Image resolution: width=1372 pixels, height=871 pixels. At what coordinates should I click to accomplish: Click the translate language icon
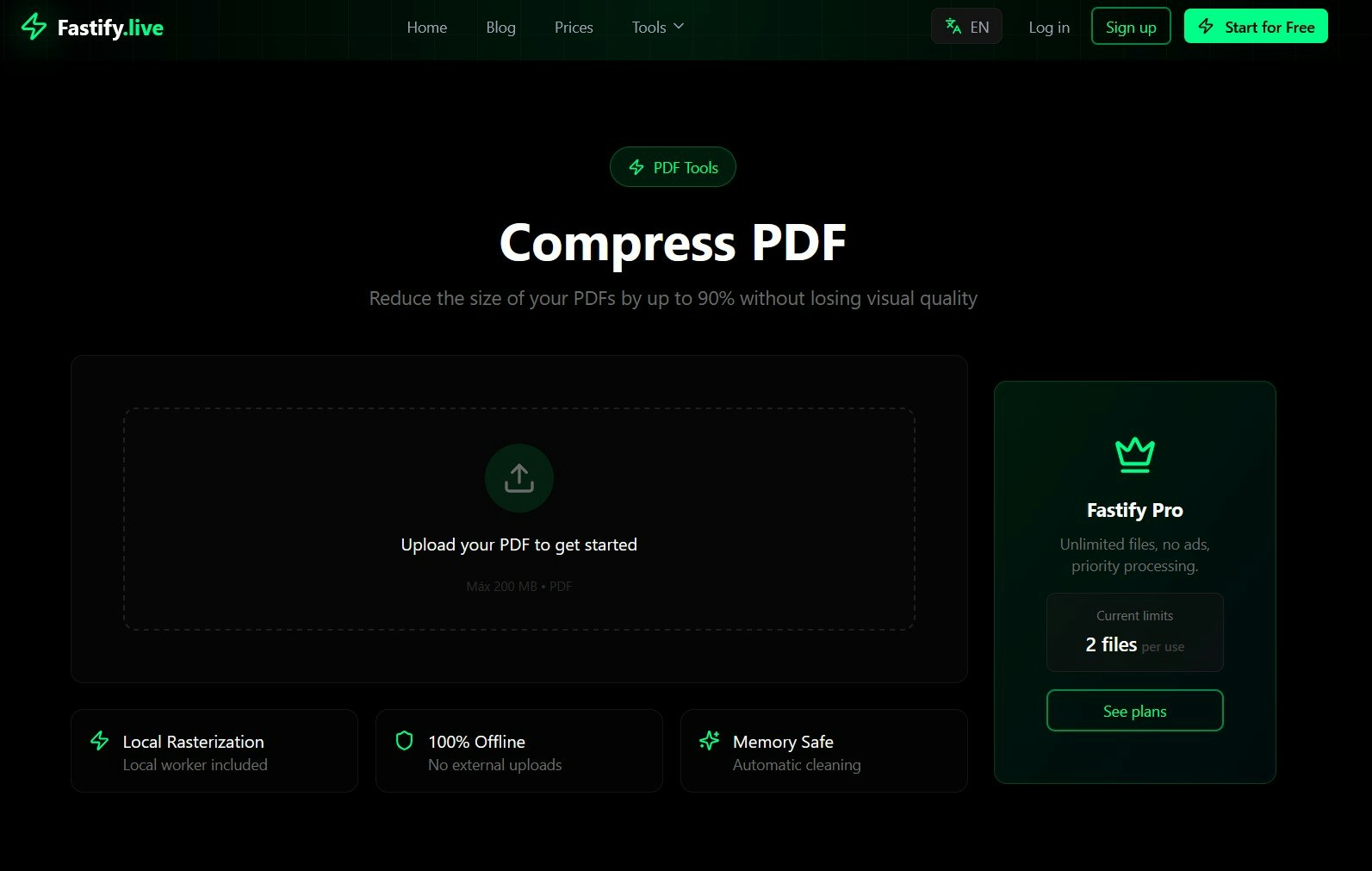coord(953,27)
